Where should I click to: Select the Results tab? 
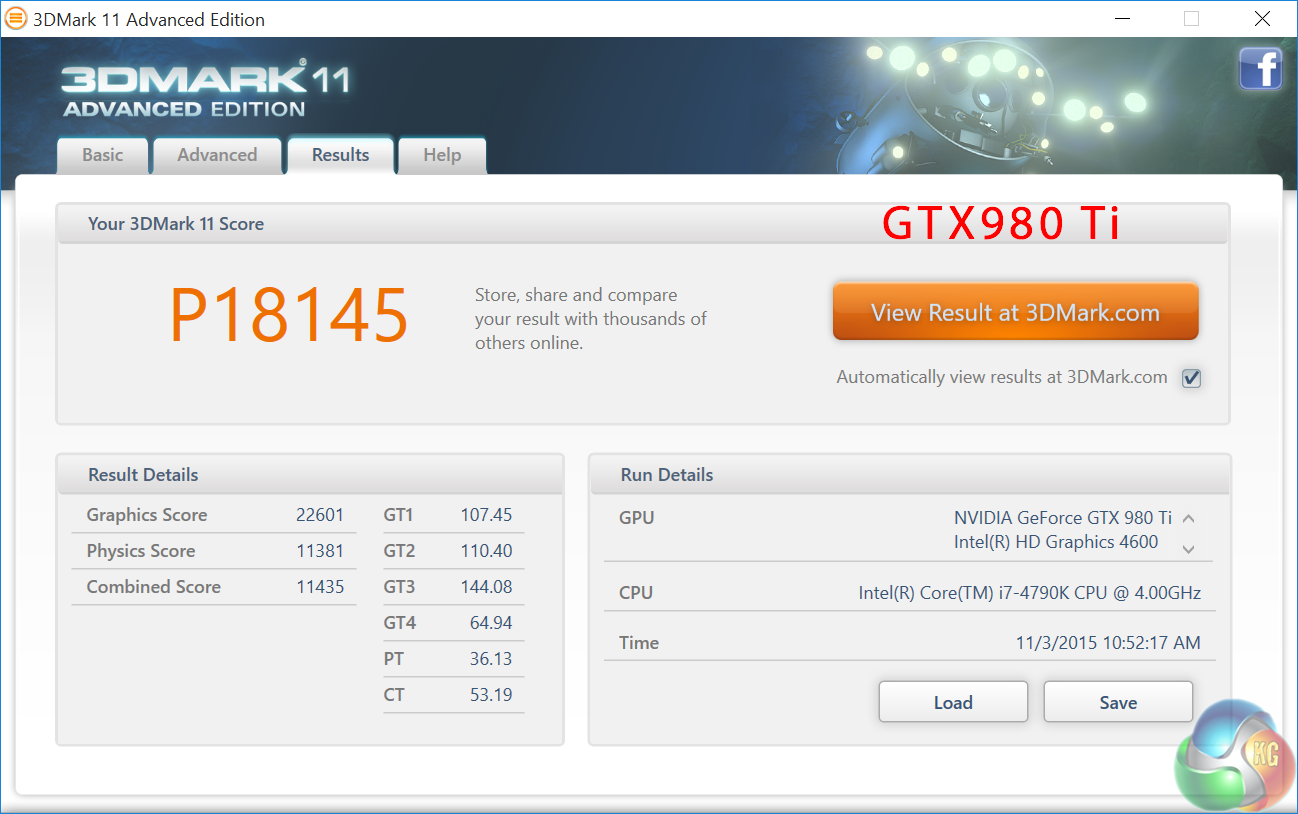tap(340, 155)
